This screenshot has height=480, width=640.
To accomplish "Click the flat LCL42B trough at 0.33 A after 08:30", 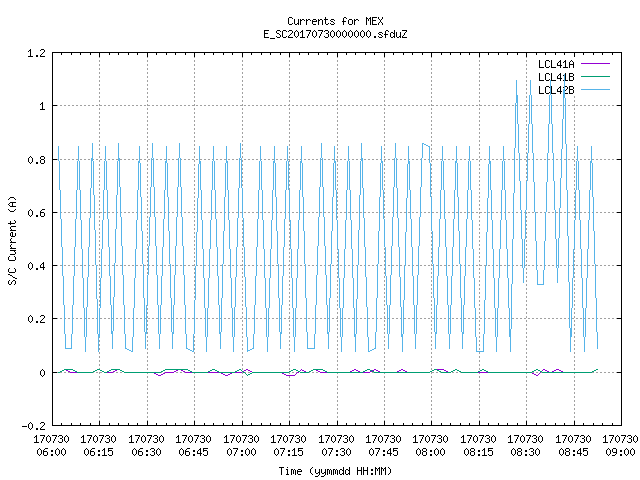I will [540, 284].
